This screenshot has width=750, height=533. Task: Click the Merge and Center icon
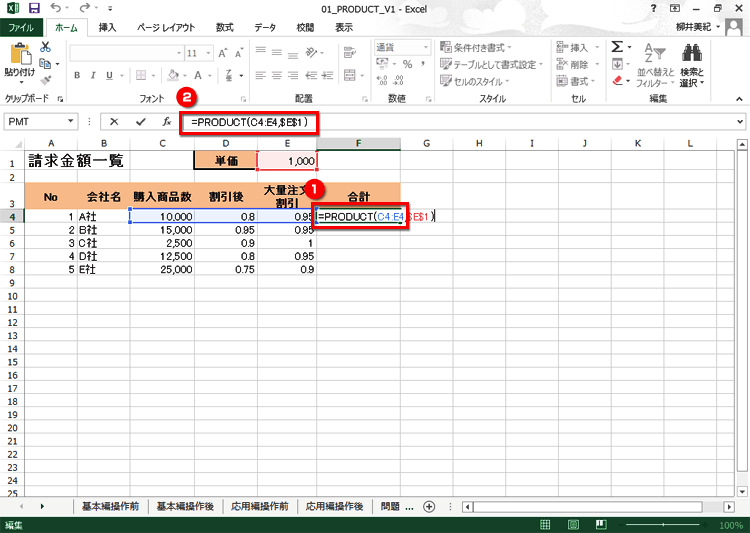pos(350,75)
